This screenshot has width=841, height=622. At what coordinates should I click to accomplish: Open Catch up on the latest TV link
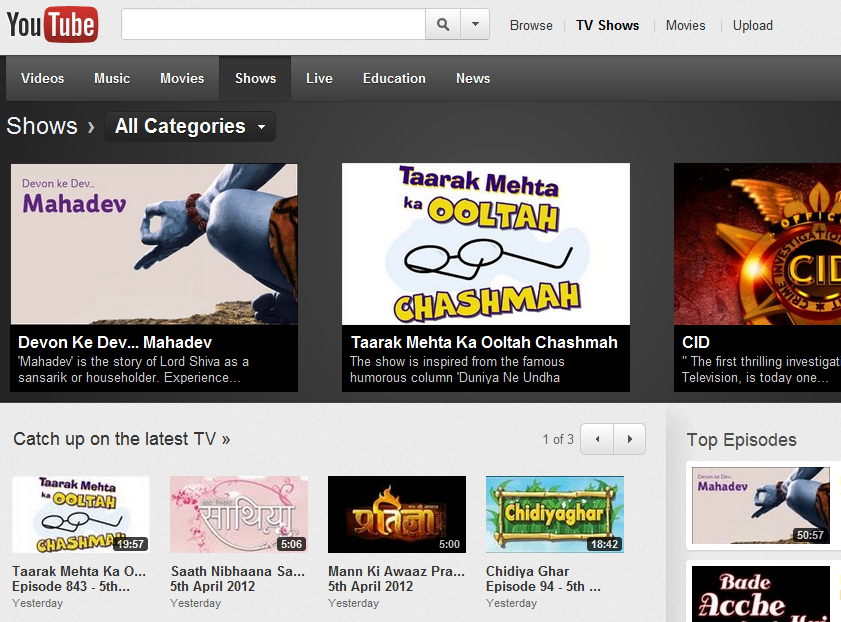click(x=122, y=439)
